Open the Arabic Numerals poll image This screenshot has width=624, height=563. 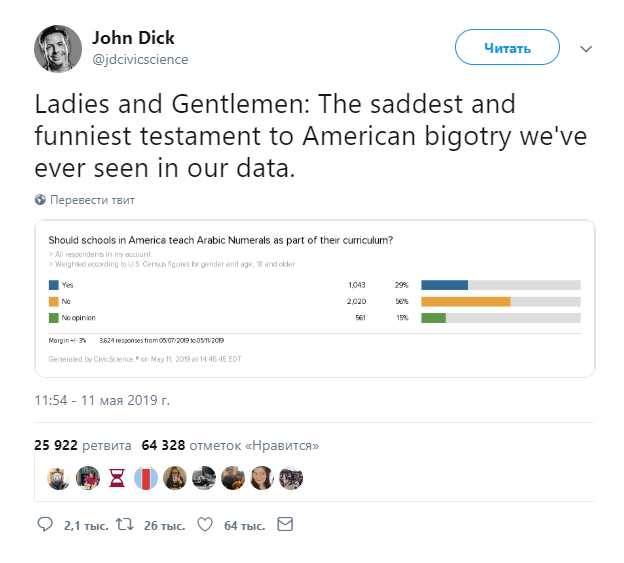point(315,298)
